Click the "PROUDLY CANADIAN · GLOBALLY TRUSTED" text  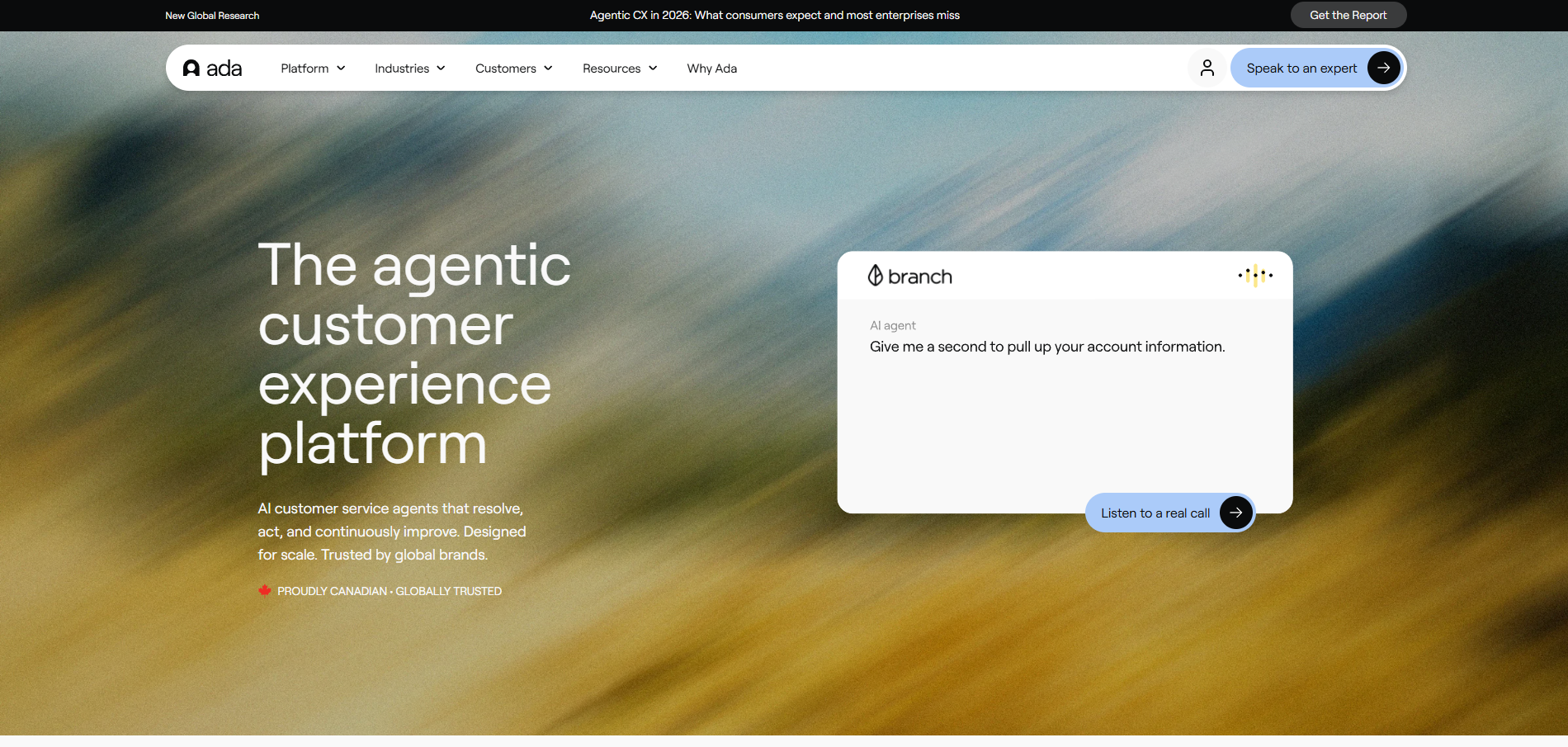pyautogui.click(x=390, y=591)
